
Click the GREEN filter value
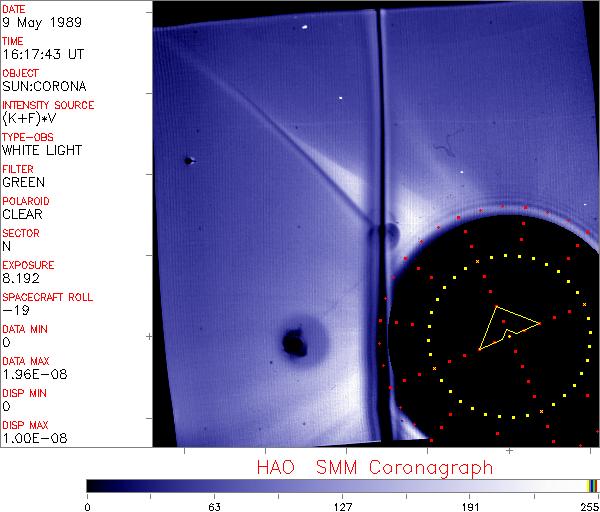pos(23,182)
